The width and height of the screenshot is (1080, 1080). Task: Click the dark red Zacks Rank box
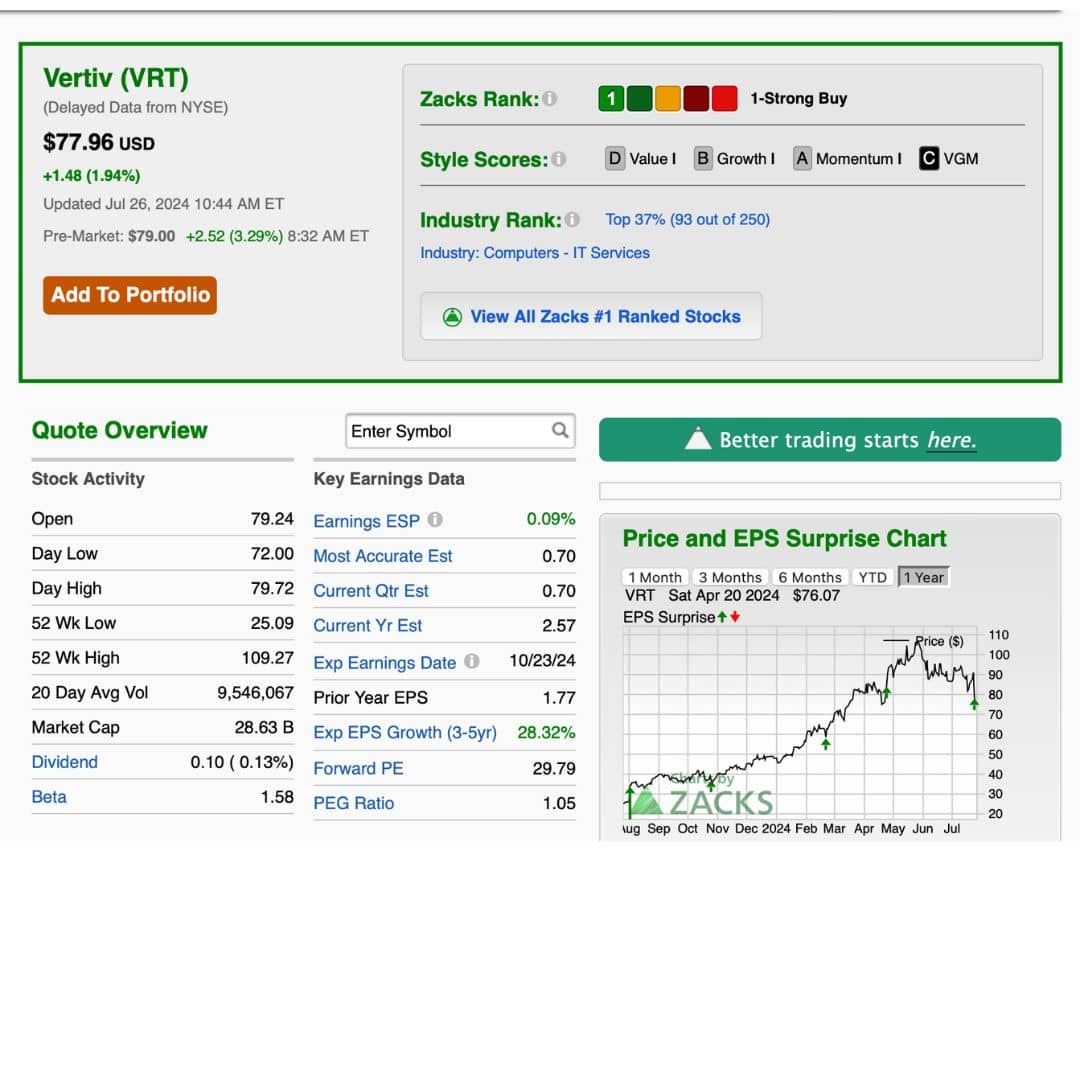[x=696, y=98]
